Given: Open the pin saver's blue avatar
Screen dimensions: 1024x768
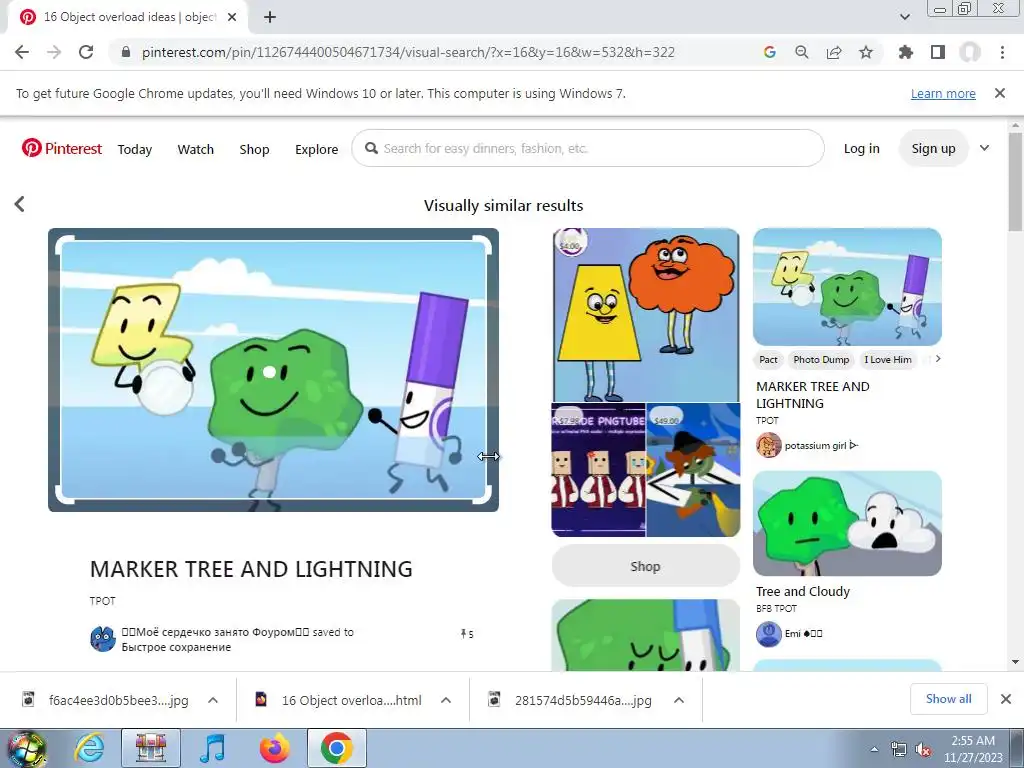Looking at the screenshot, I should pos(103,639).
